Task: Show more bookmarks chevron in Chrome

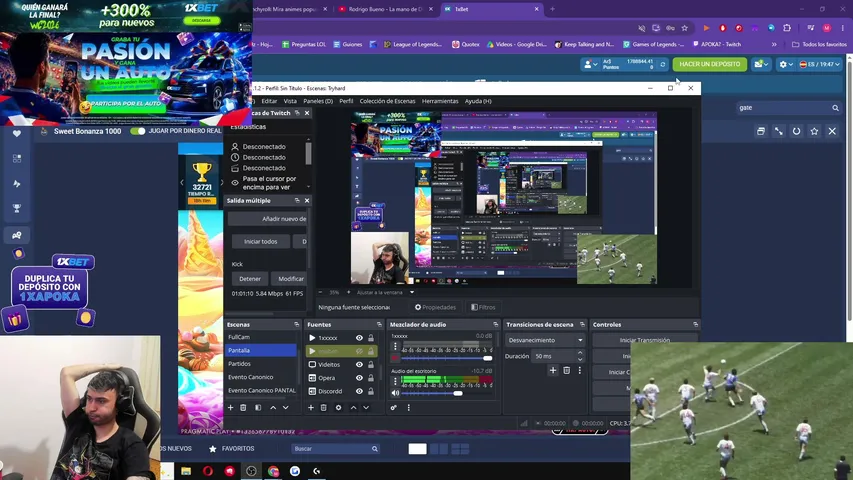Action: click(x=774, y=45)
